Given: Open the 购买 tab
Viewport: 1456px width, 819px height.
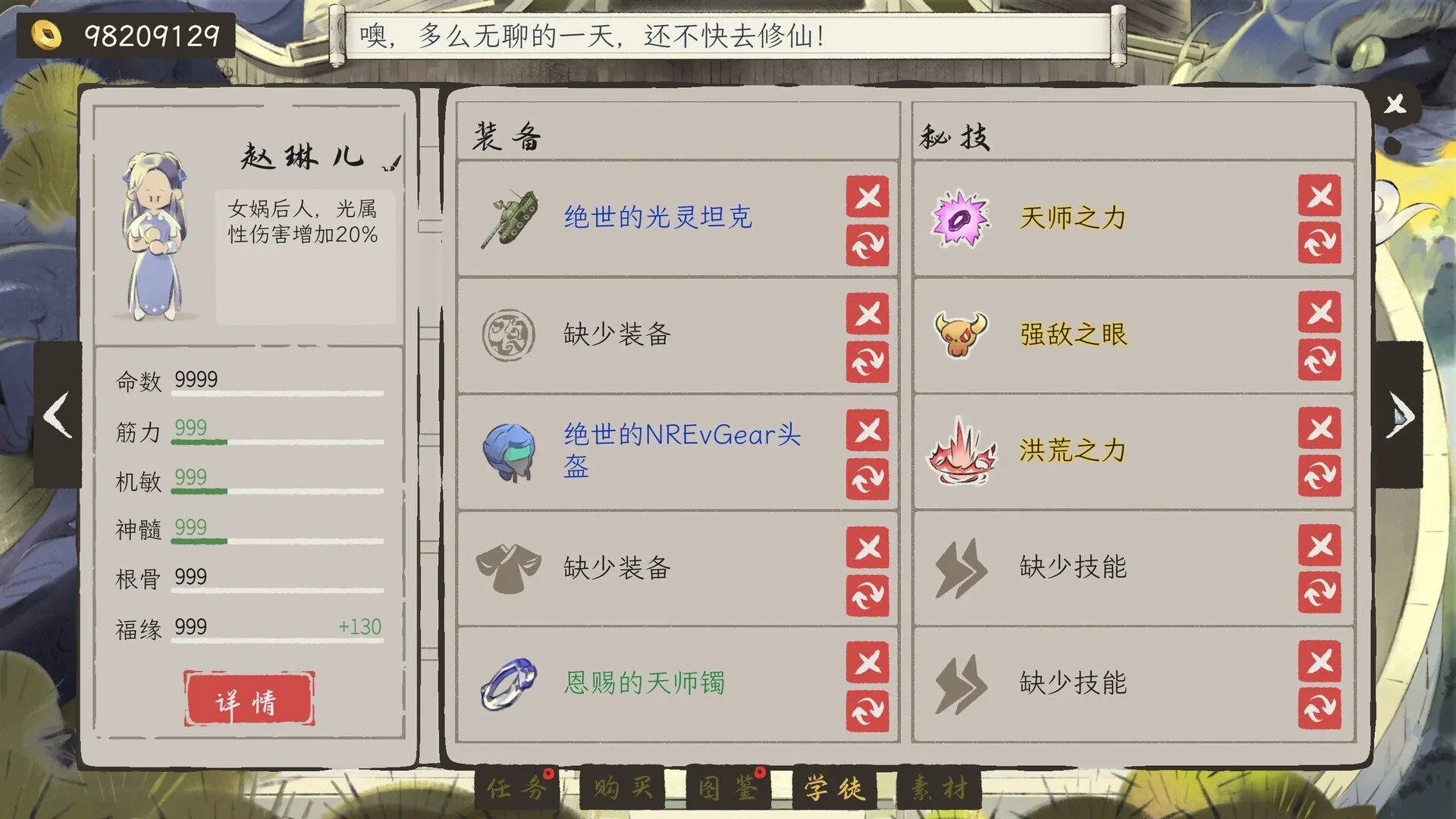Looking at the screenshot, I should [623, 789].
